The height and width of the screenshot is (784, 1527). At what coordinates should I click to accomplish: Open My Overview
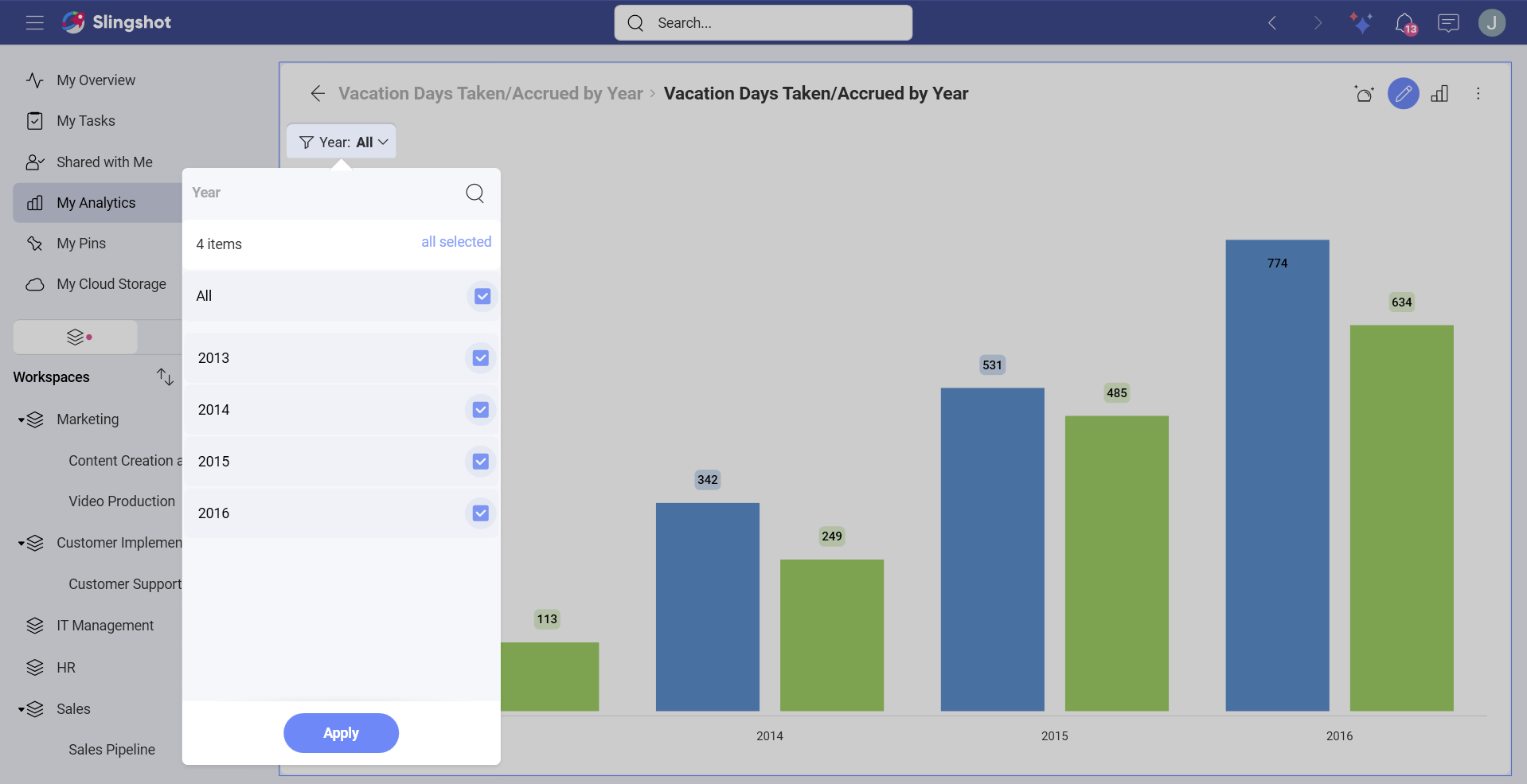[96, 80]
